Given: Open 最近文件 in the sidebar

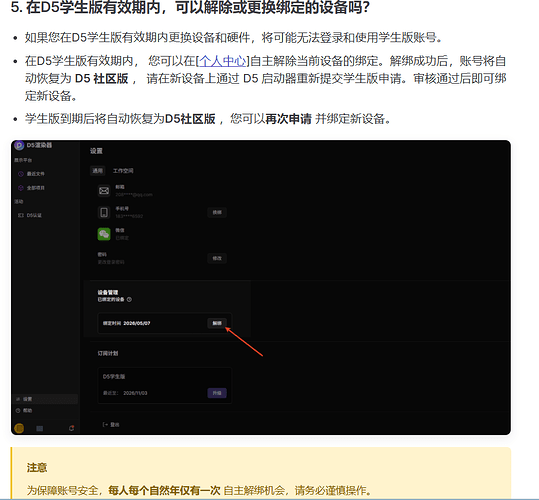Looking at the screenshot, I should (x=31, y=174).
